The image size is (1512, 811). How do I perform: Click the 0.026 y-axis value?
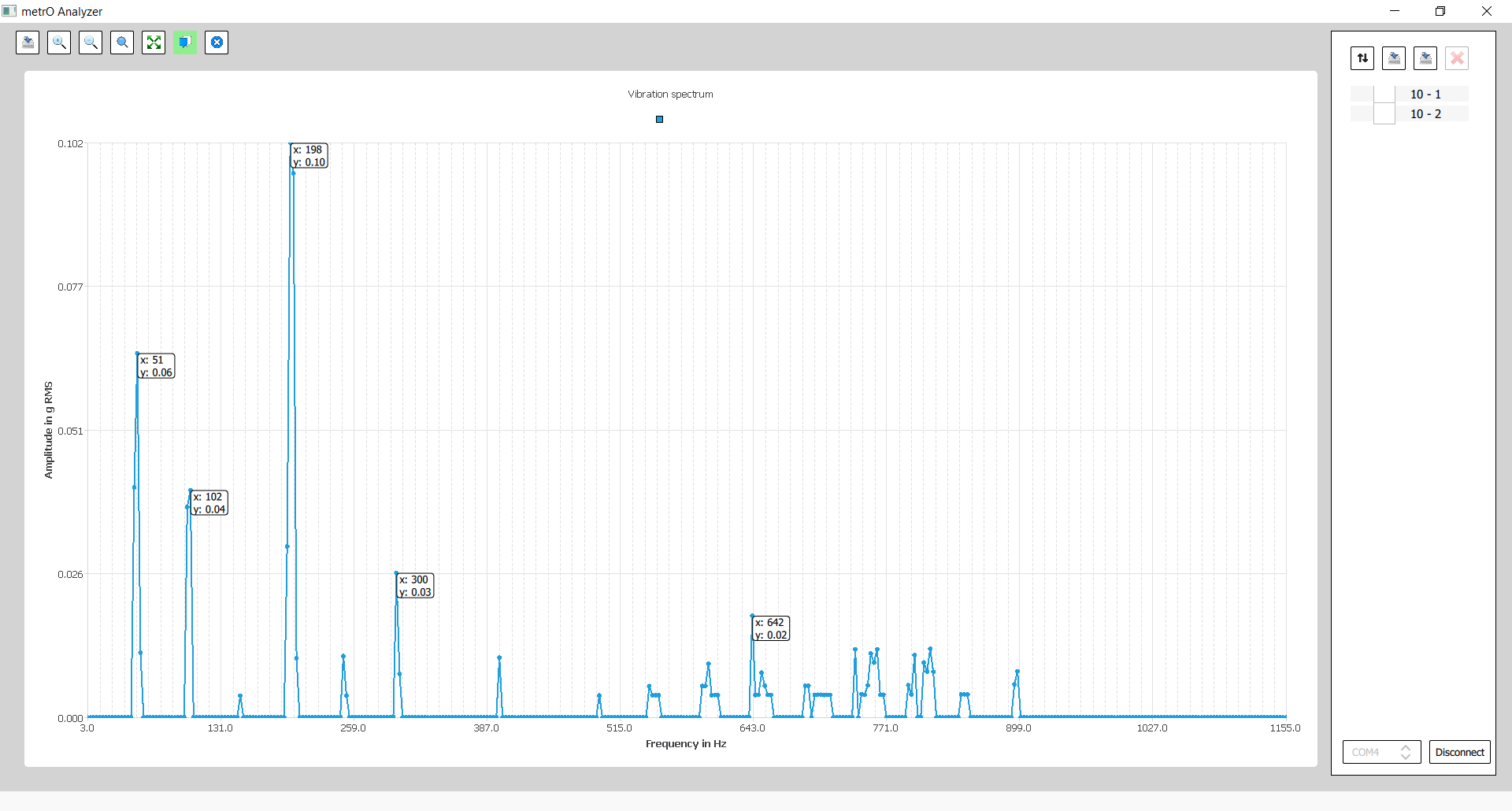coord(70,575)
